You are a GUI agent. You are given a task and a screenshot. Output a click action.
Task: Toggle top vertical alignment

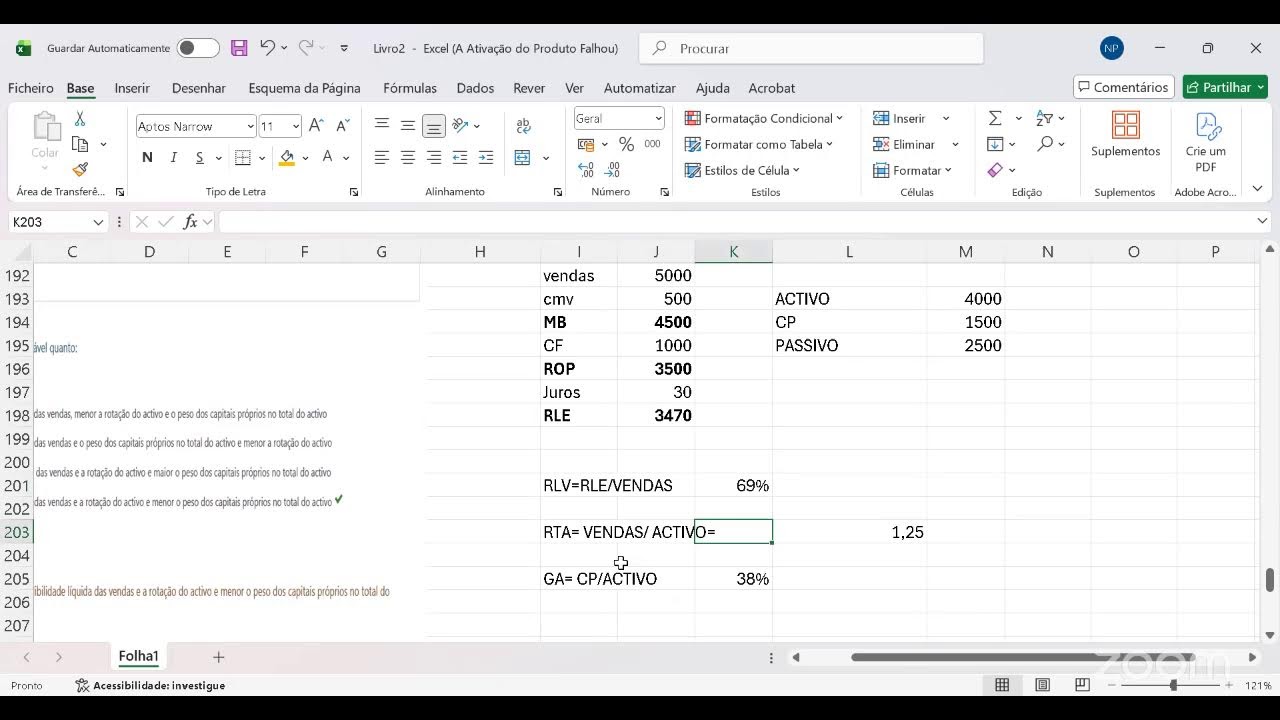pyautogui.click(x=382, y=126)
